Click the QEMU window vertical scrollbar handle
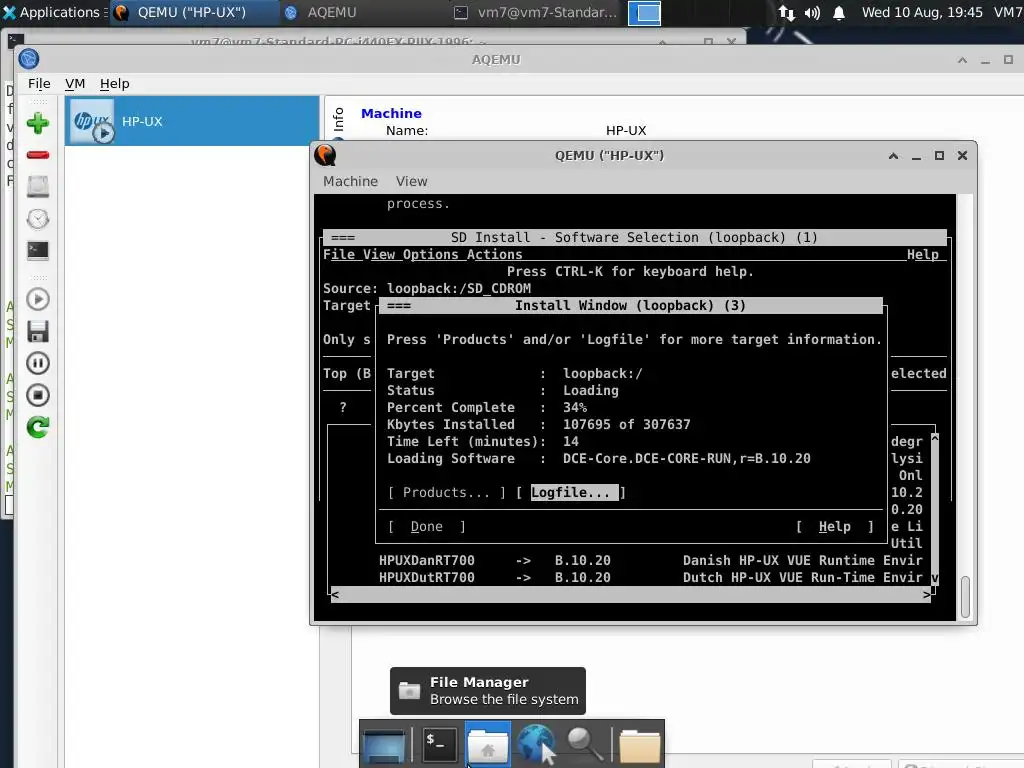1024x768 pixels. click(x=965, y=596)
